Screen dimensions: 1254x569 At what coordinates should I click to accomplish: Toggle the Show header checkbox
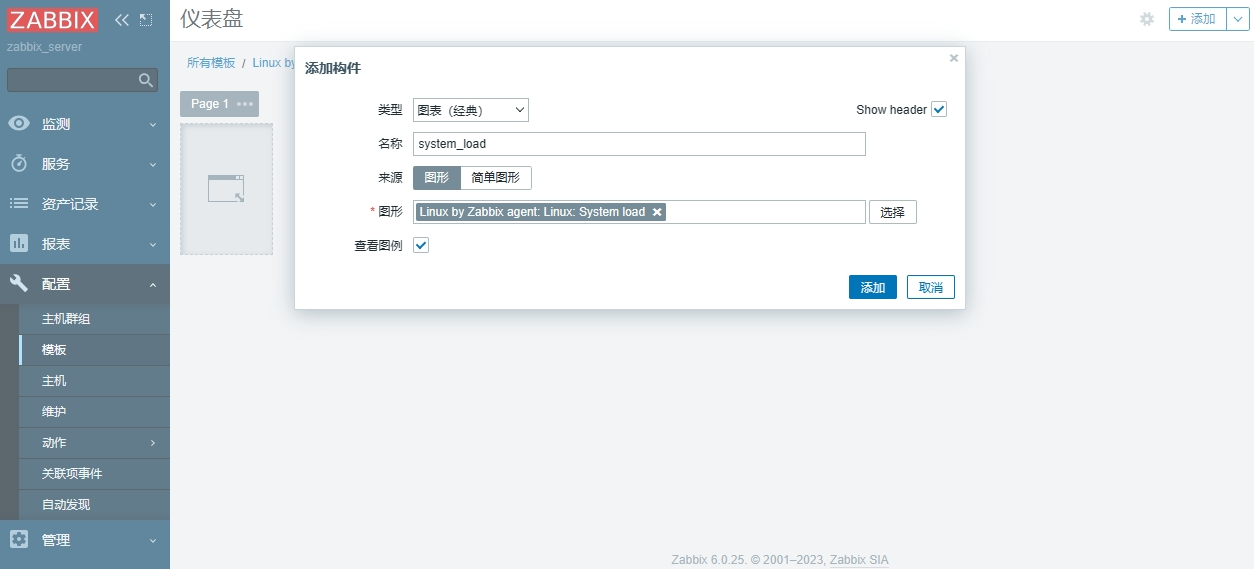coord(938,110)
